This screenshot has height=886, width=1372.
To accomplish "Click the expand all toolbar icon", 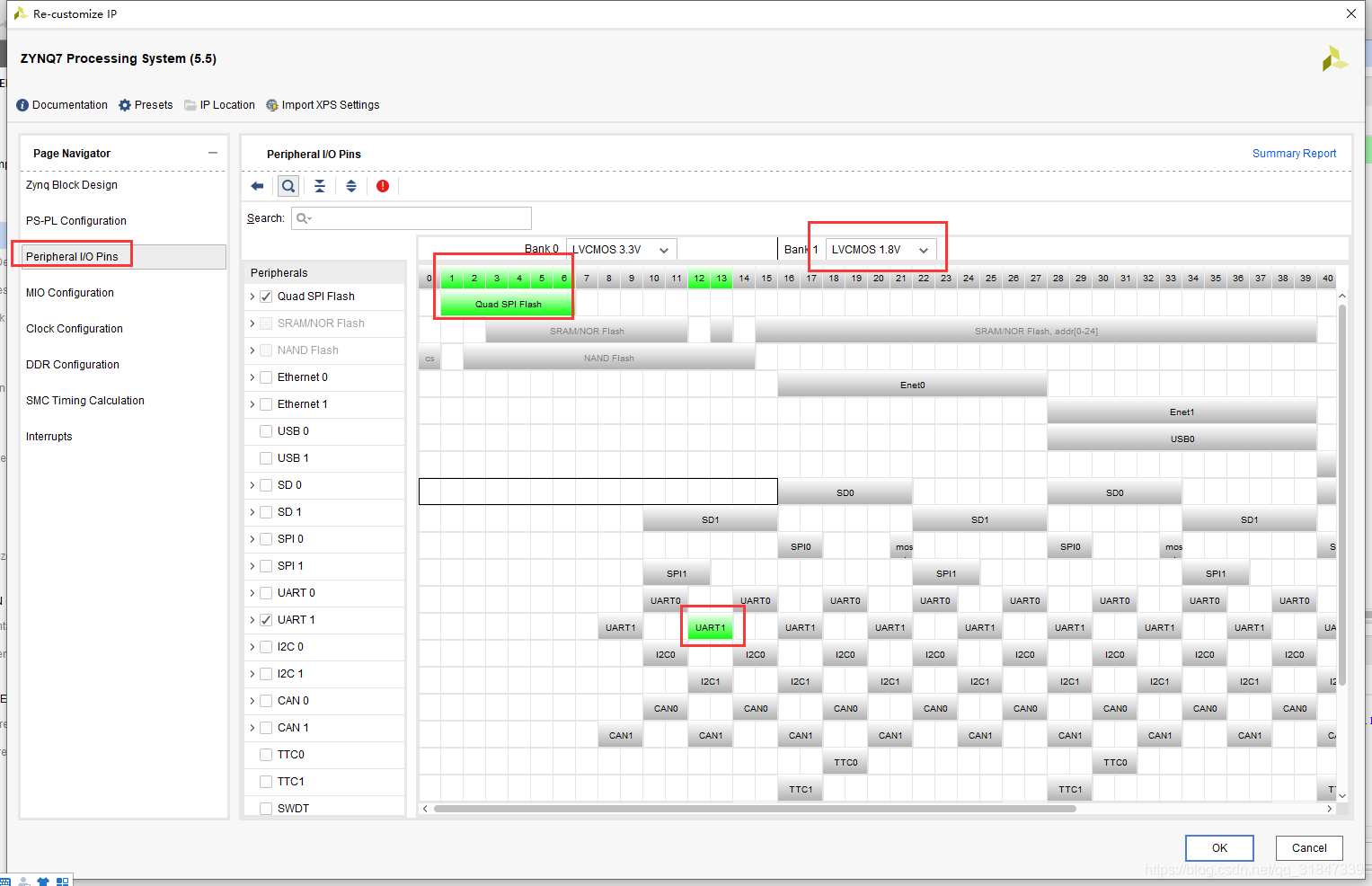I will tap(351, 186).
